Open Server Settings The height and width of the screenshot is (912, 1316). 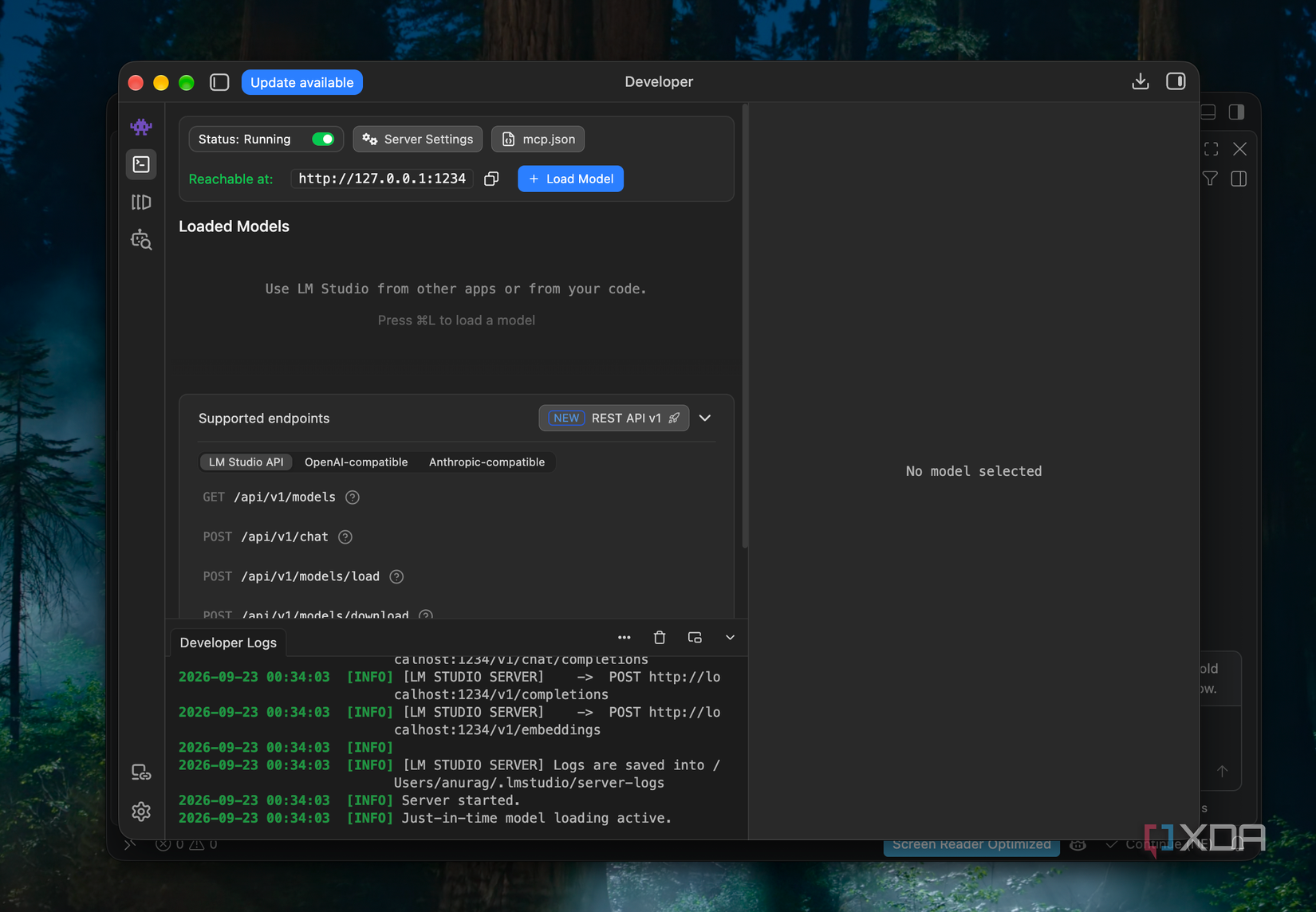[x=418, y=139]
